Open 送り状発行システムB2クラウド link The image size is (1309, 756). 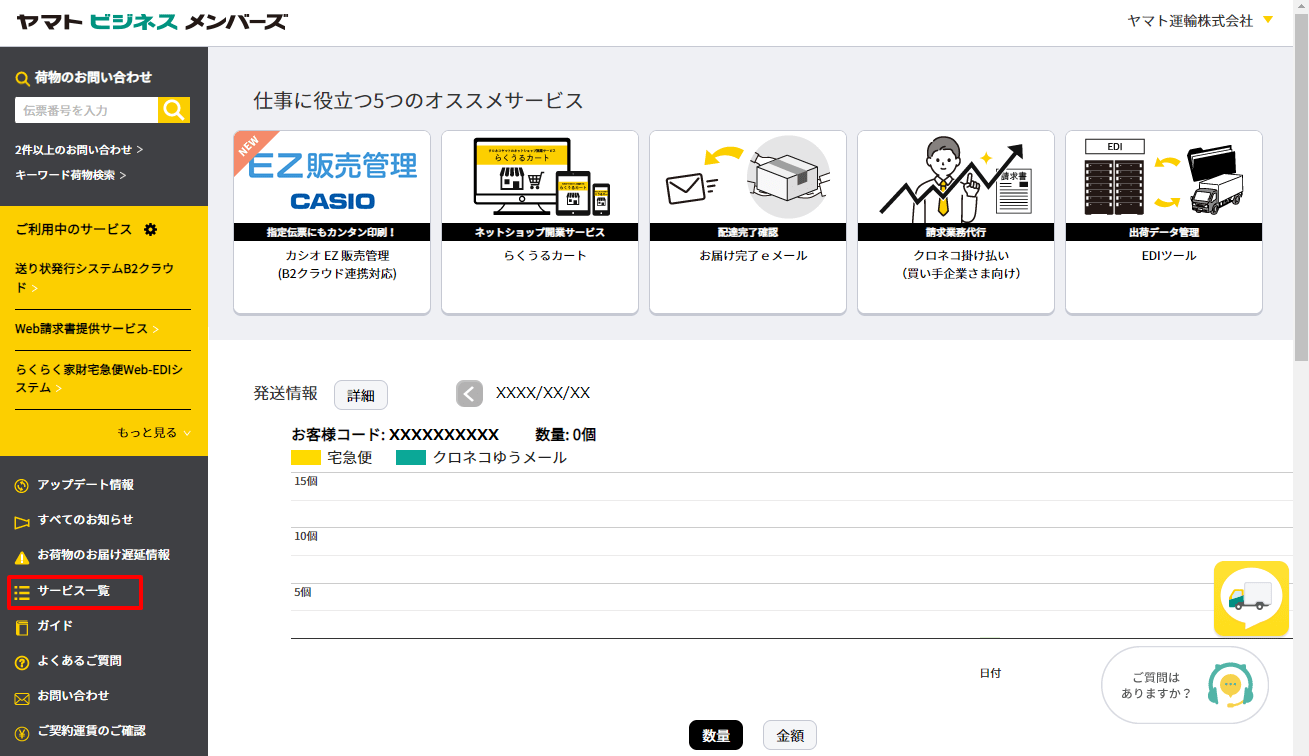95,278
